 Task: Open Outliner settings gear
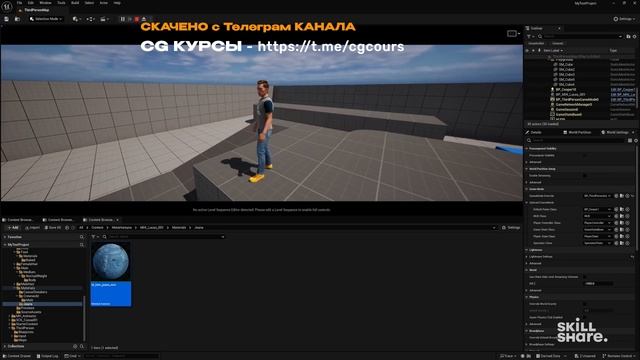click(x=635, y=36)
